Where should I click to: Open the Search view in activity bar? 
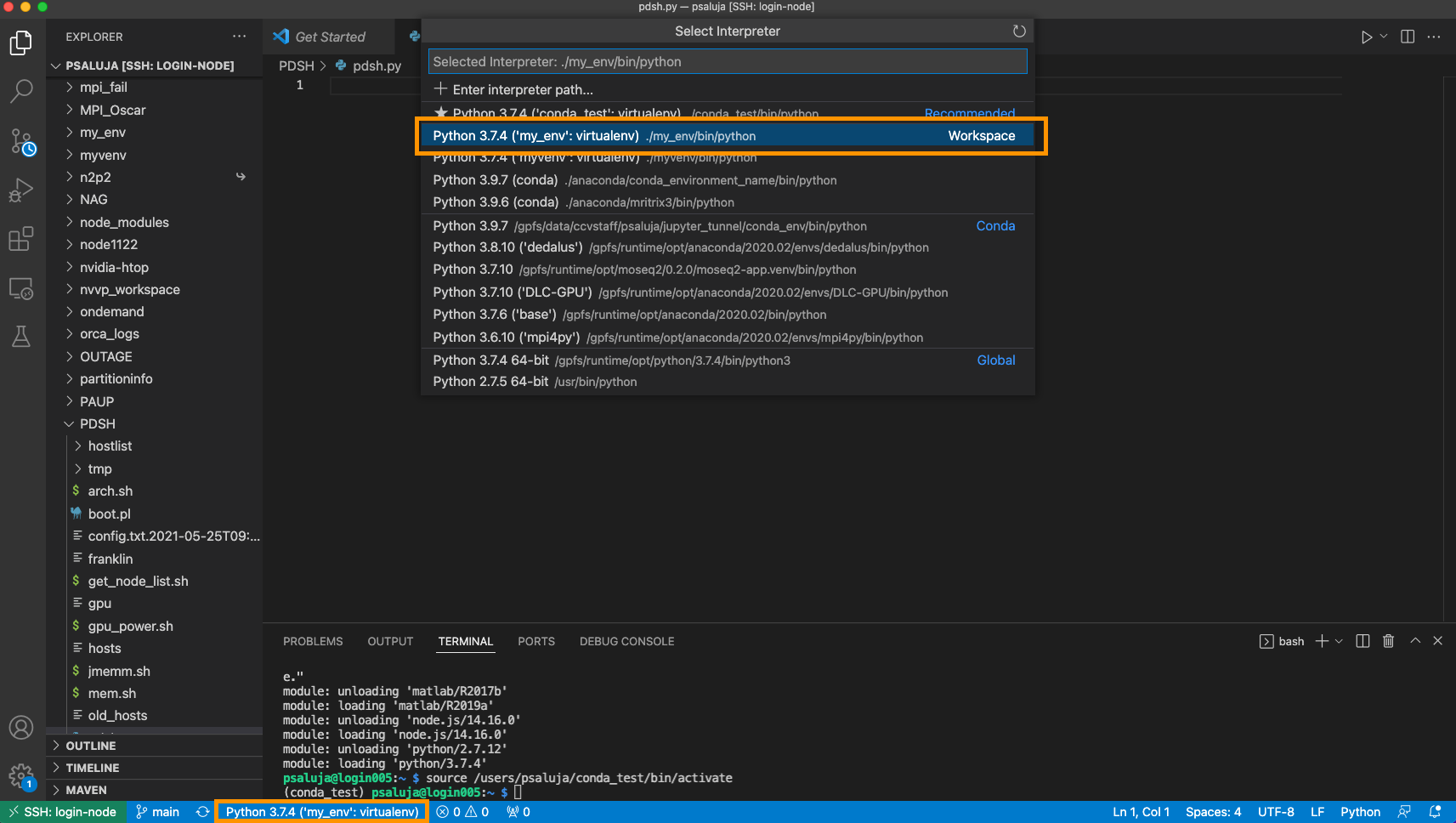(21, 91)
